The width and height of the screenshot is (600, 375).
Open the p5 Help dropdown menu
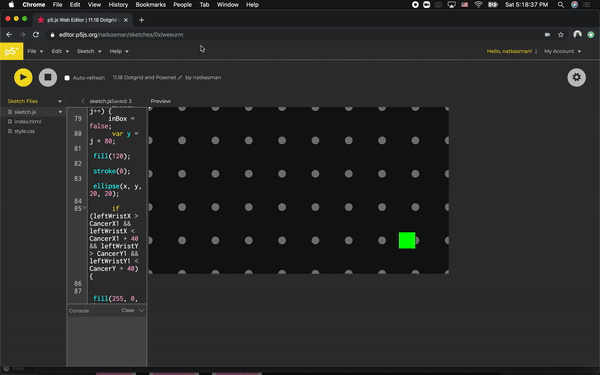point(119,51)
